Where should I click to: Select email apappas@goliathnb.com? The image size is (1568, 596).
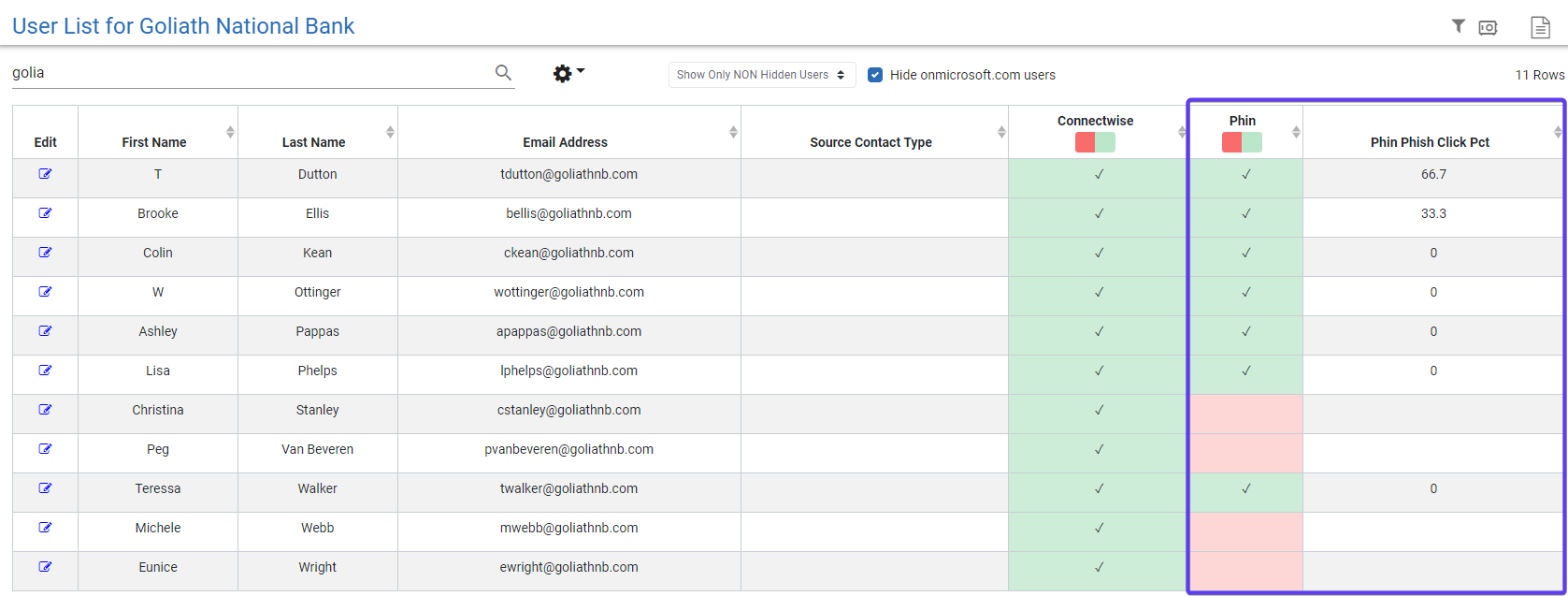569,331
